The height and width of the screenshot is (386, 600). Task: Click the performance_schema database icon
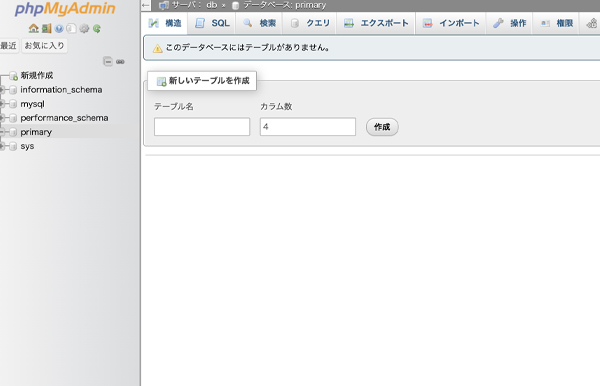pyautogui.click(x=13, y=118)
